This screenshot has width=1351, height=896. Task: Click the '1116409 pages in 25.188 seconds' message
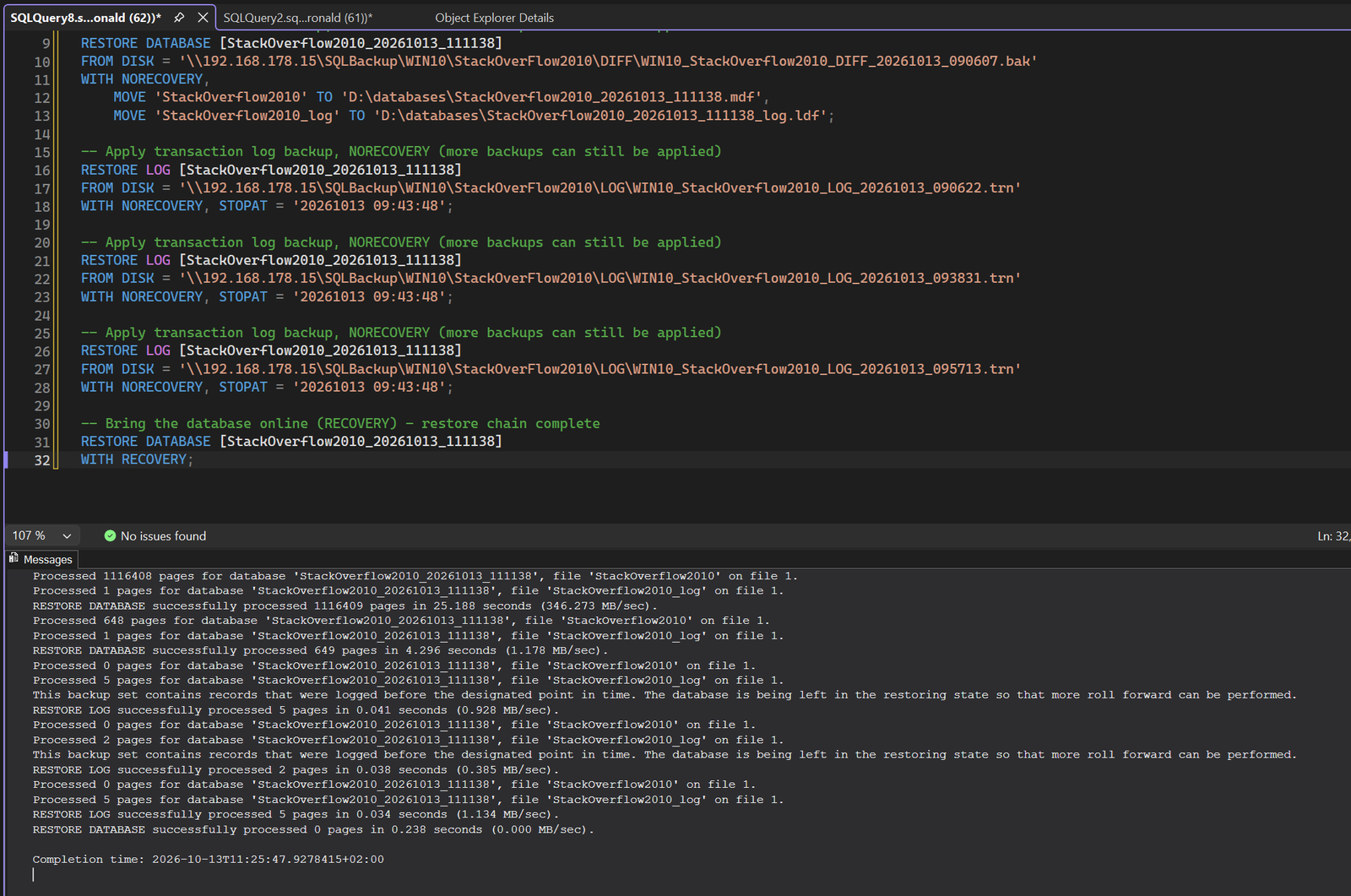[345, 606]
